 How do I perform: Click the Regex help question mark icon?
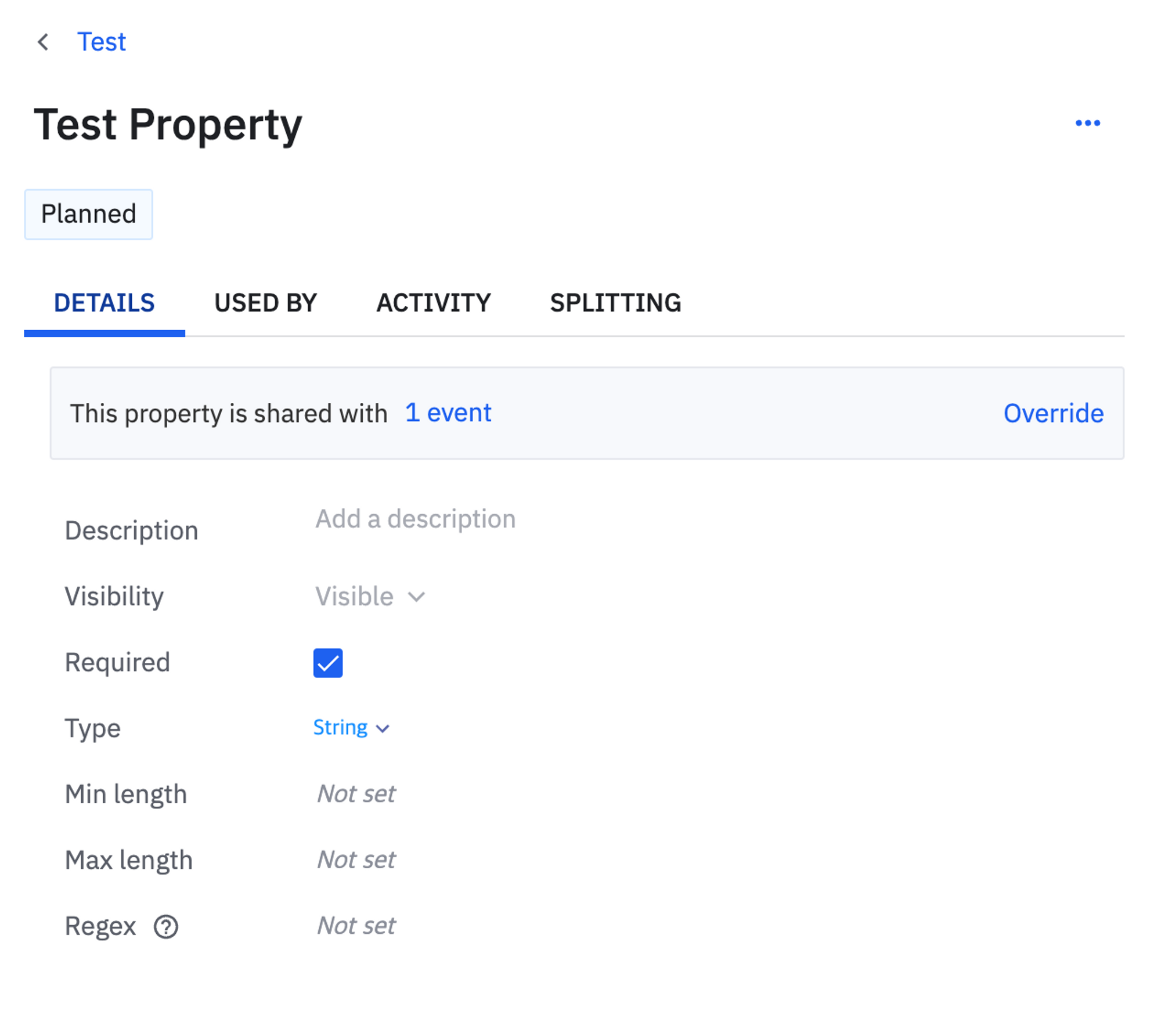coord(165,926)
